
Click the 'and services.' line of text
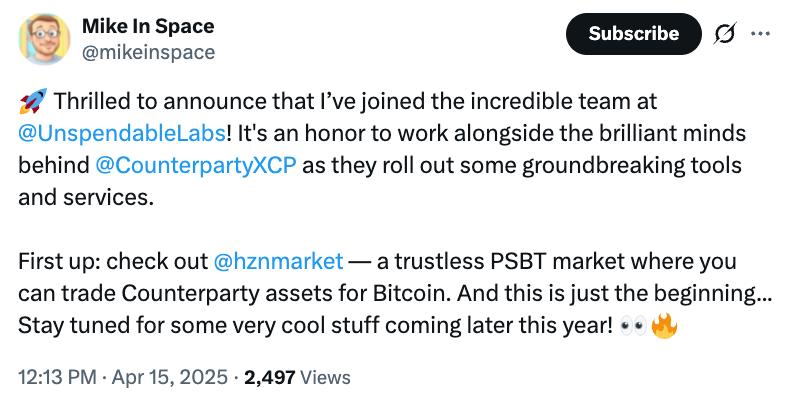point(86,197)
